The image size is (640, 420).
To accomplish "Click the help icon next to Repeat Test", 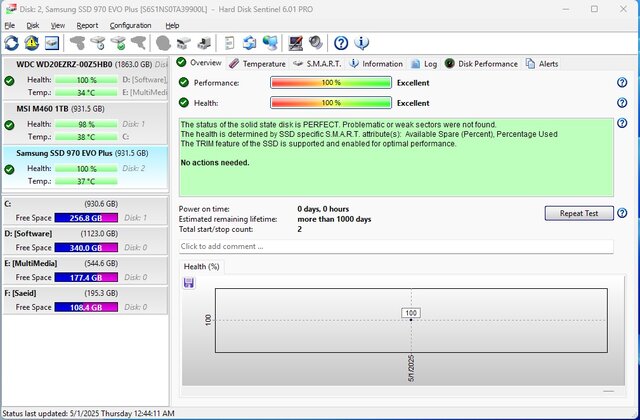I will (x=622, y=213).
